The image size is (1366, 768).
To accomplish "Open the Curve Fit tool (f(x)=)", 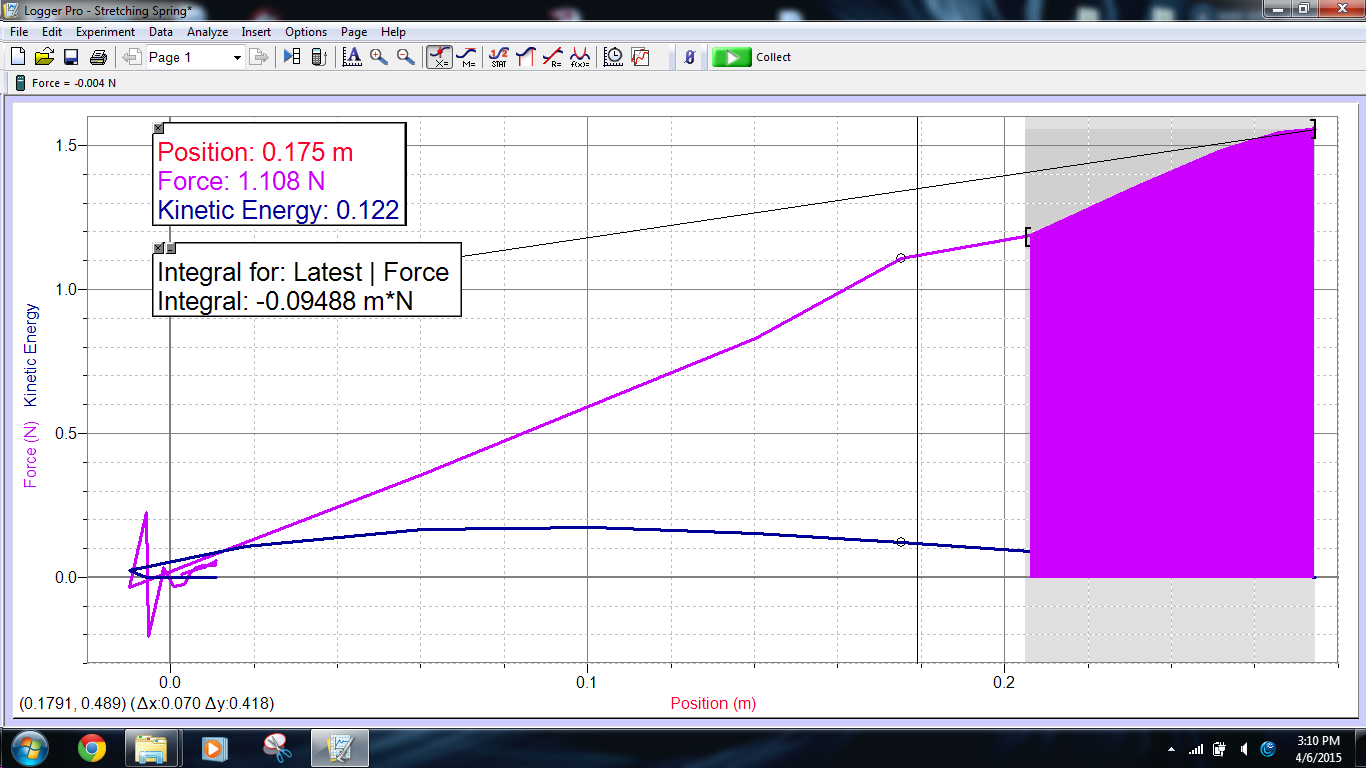I will pyautogui.click(x=579, y=57).
